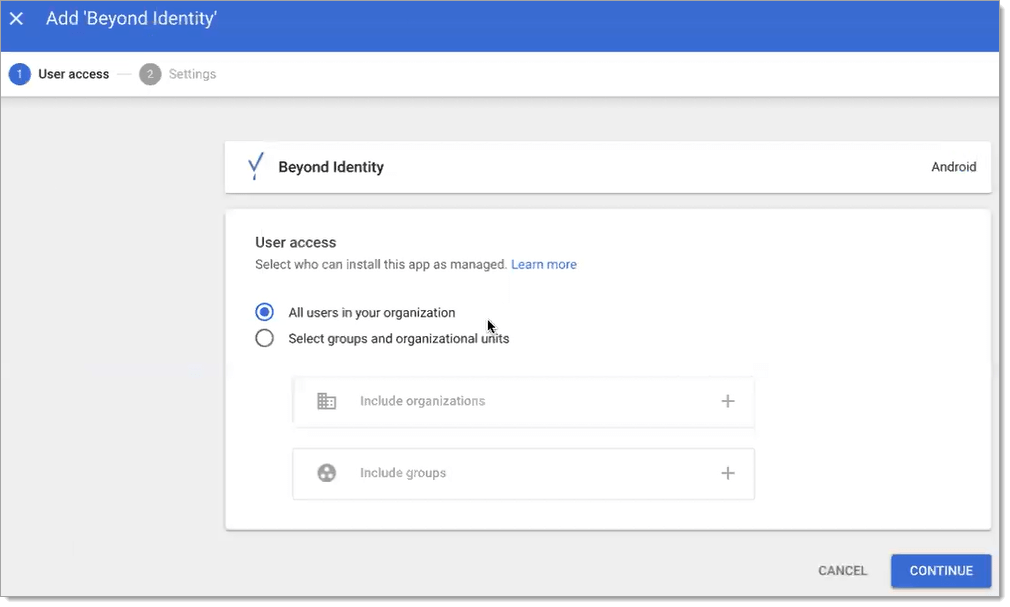Click the step 2 Settings circle
The width and height of the screenshot is (1010, 607).
(149, 74)
